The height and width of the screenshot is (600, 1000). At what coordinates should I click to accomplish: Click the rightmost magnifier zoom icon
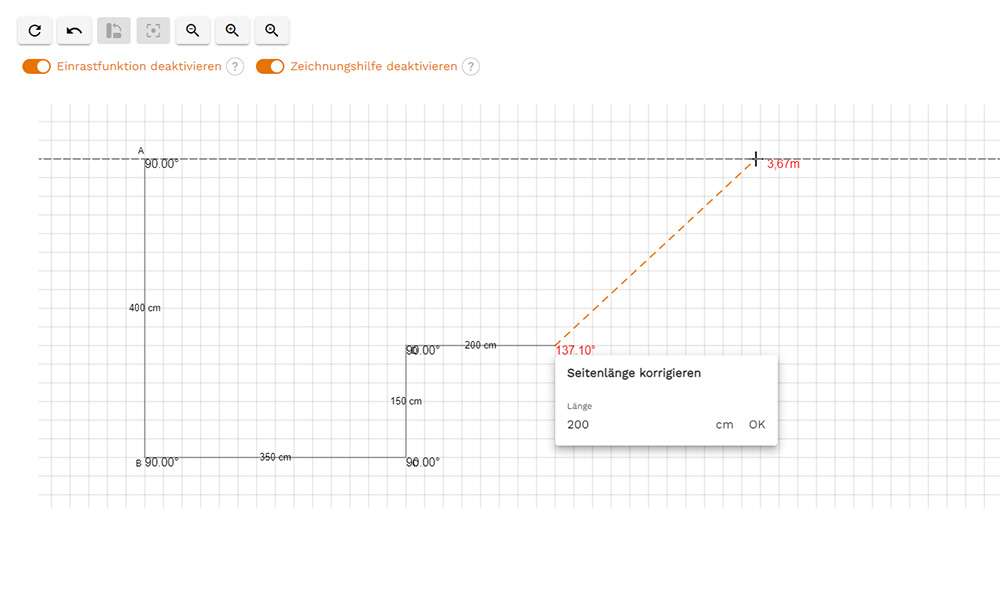coord(271,30)
